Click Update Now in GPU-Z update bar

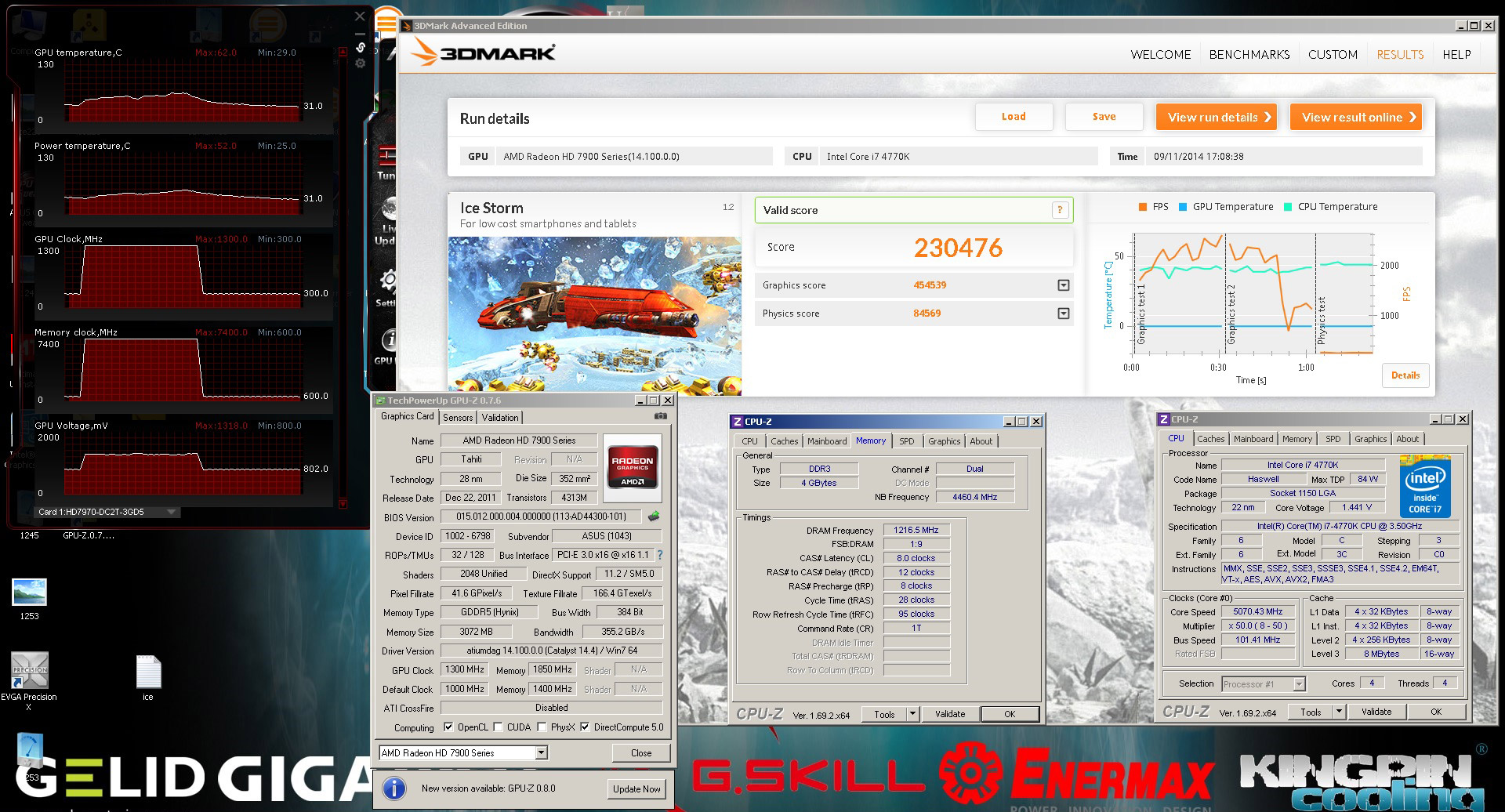(636, 788)
